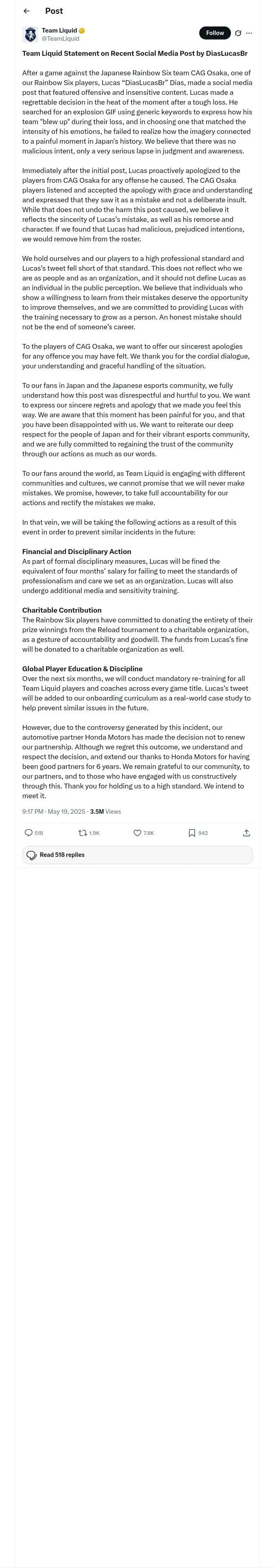Repost this statement using the retweet icon
The height and width of the screenshot is (1568, 275).
pos(82,833)
